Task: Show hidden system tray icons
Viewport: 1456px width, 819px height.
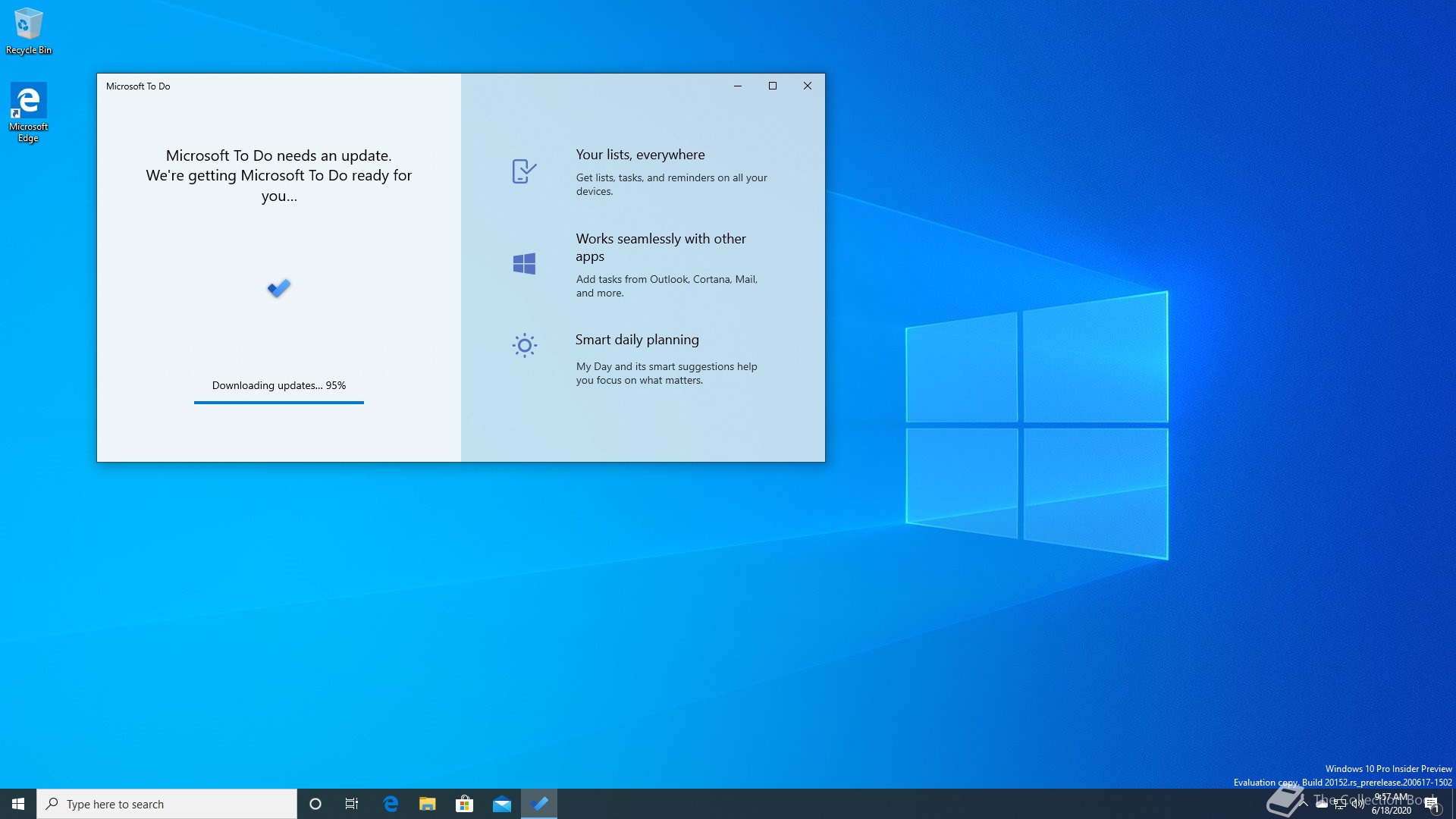Action: coord(1304,804)
